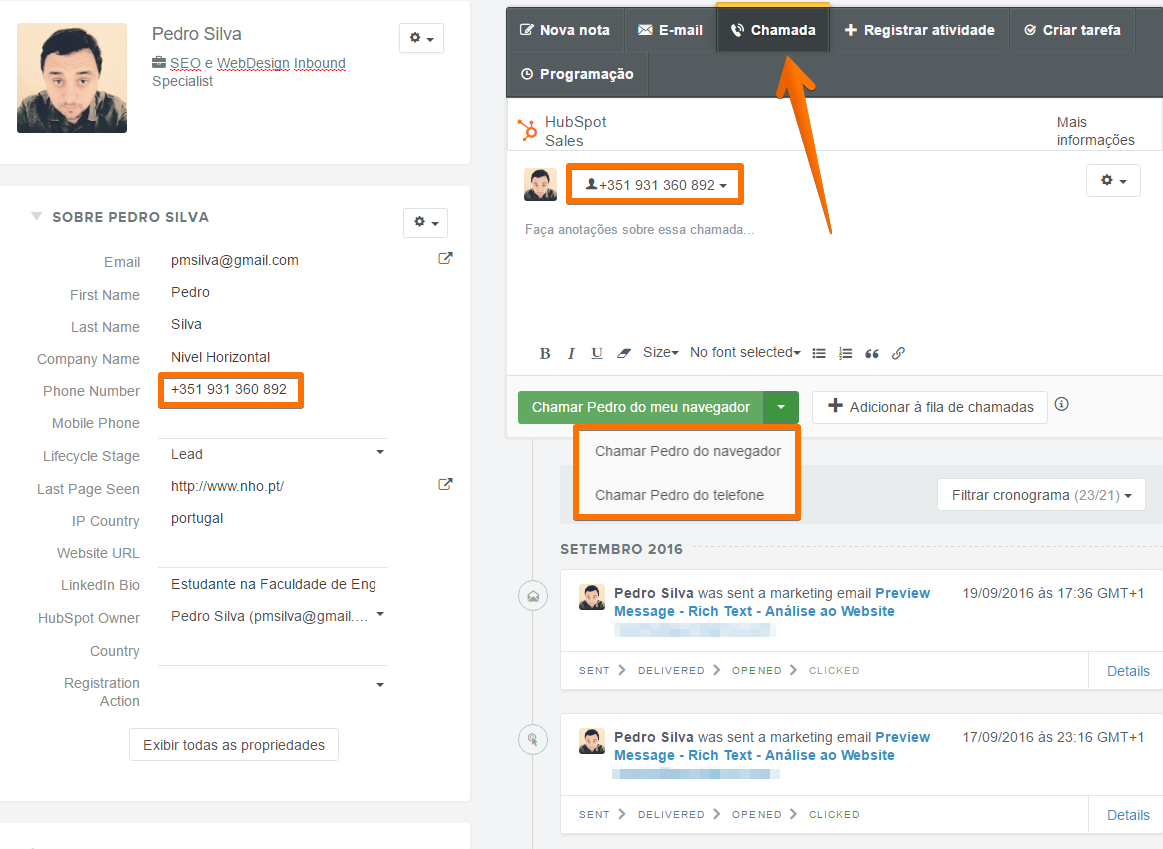Insert a bulleted list in note

coord(819,353)
